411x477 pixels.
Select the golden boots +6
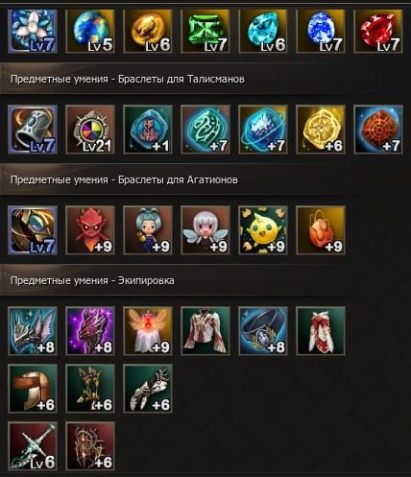[90, 389]
